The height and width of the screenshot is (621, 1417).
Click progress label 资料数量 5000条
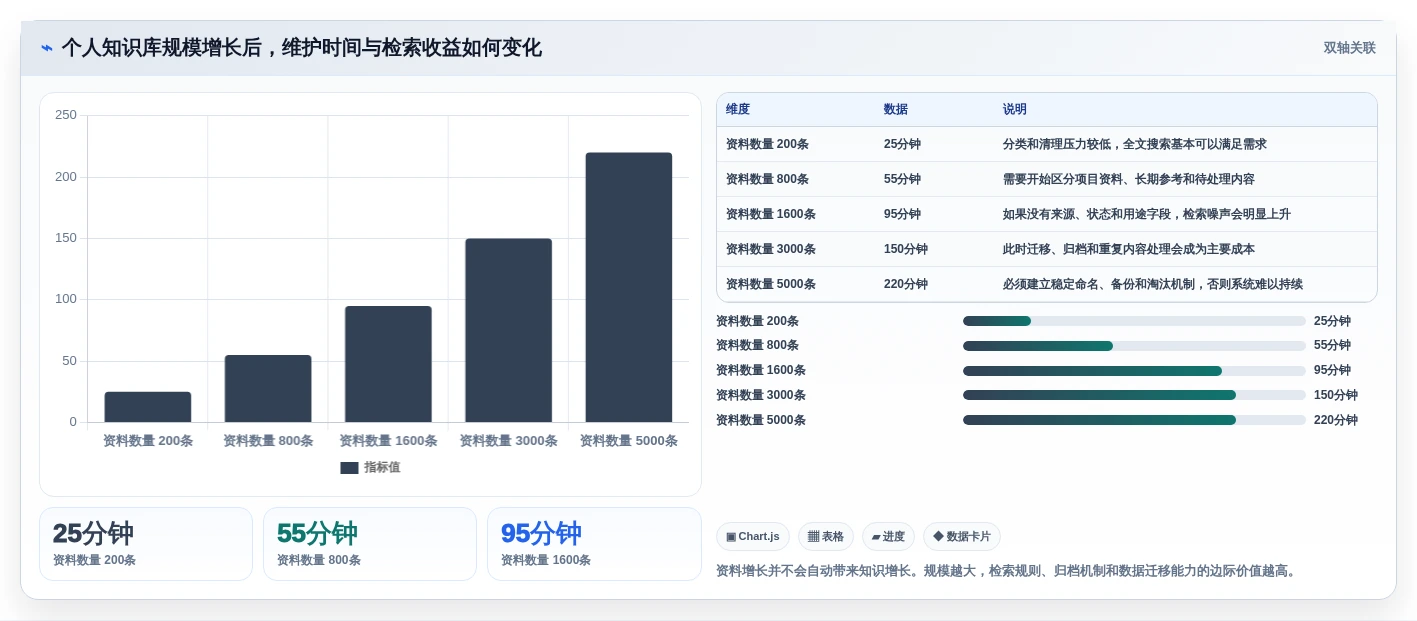761,420
